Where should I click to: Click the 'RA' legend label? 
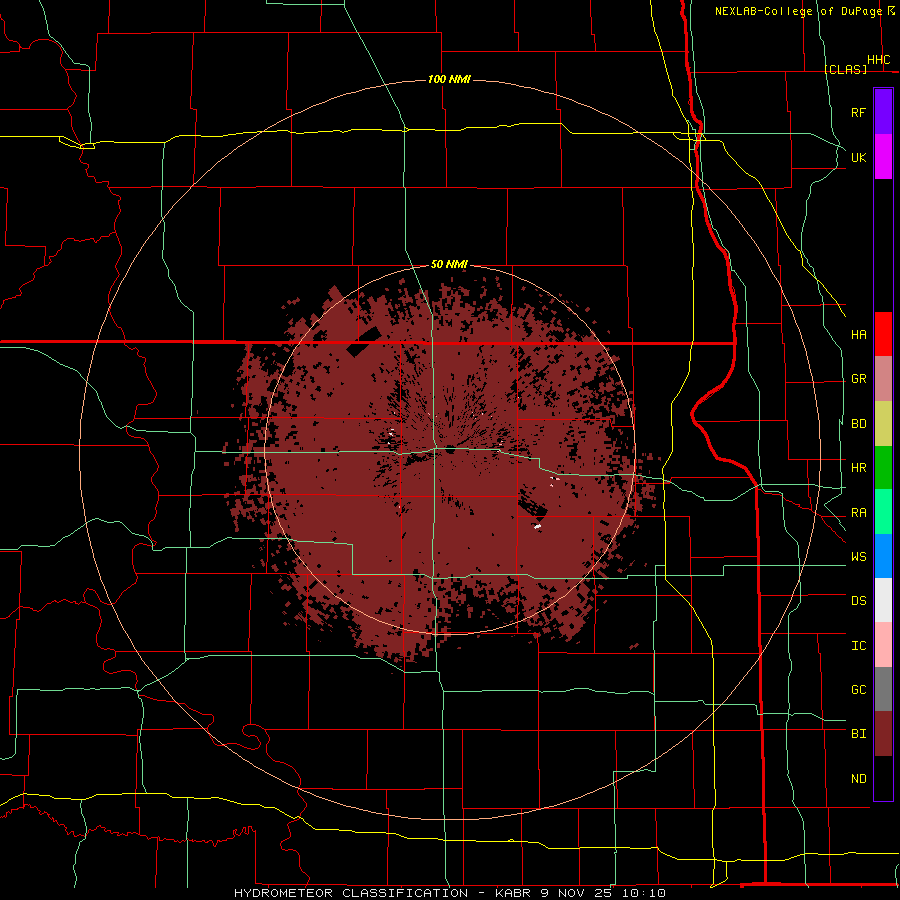coord(859,513)
